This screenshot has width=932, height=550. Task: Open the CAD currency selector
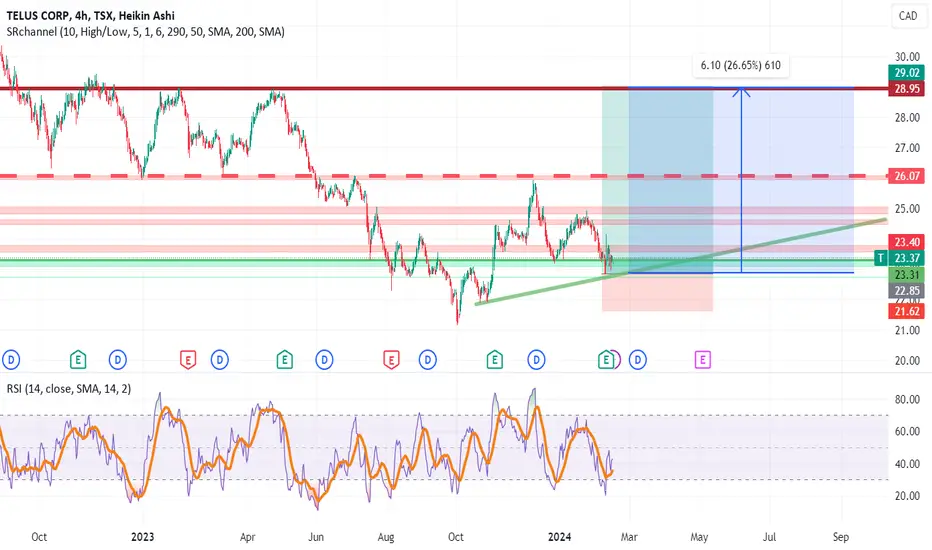click(908, 16)
